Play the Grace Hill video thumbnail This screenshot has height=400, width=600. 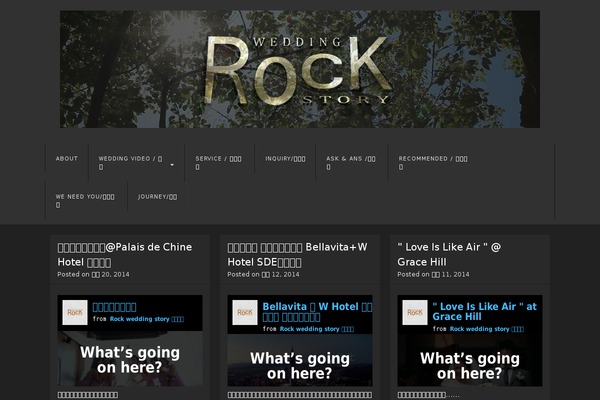(x=470, y=361)
